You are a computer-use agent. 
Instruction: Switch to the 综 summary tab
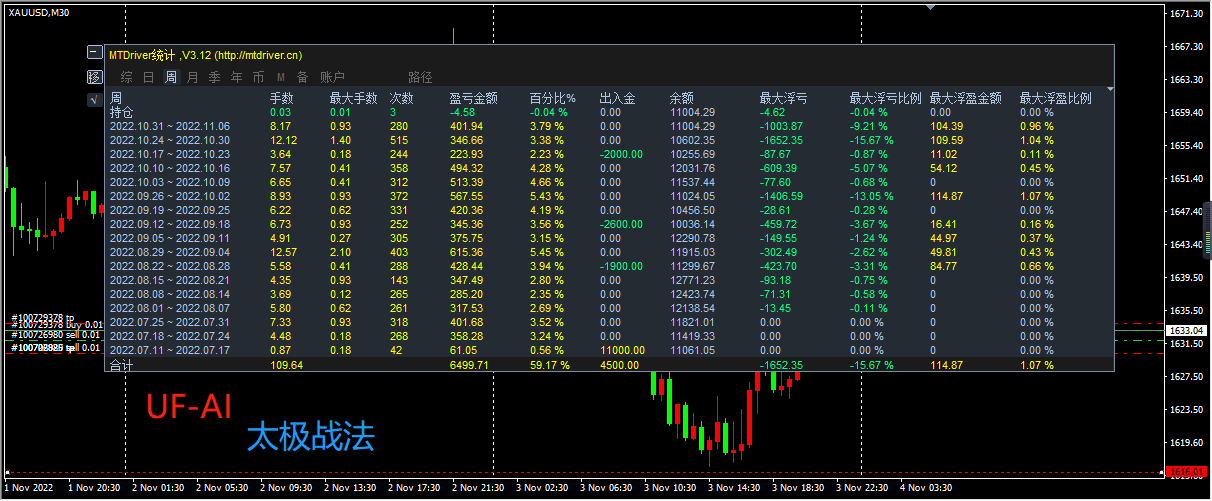(126, 77)
